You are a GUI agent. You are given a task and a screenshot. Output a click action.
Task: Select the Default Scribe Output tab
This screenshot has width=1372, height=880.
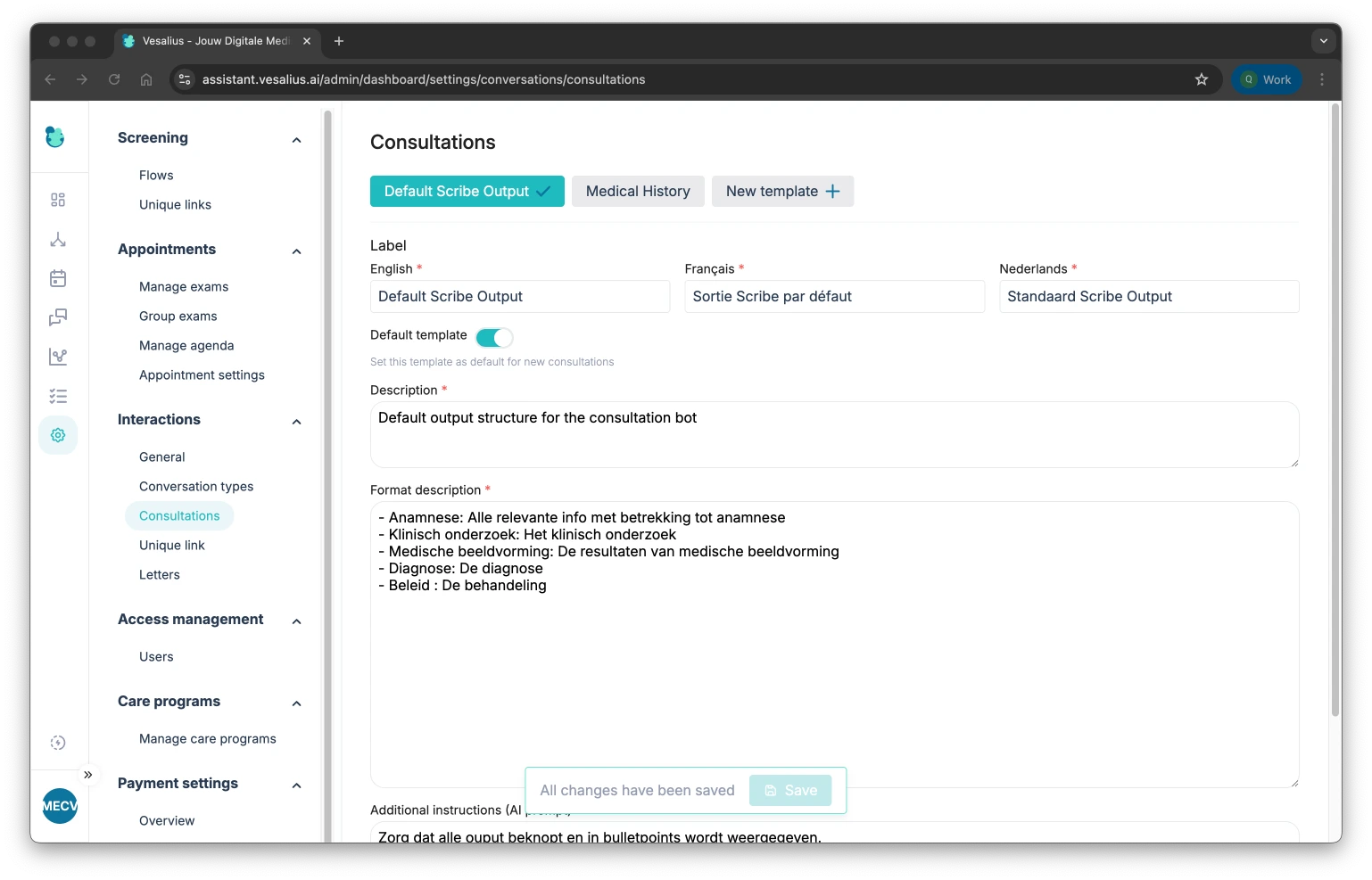tap(467, 191)
